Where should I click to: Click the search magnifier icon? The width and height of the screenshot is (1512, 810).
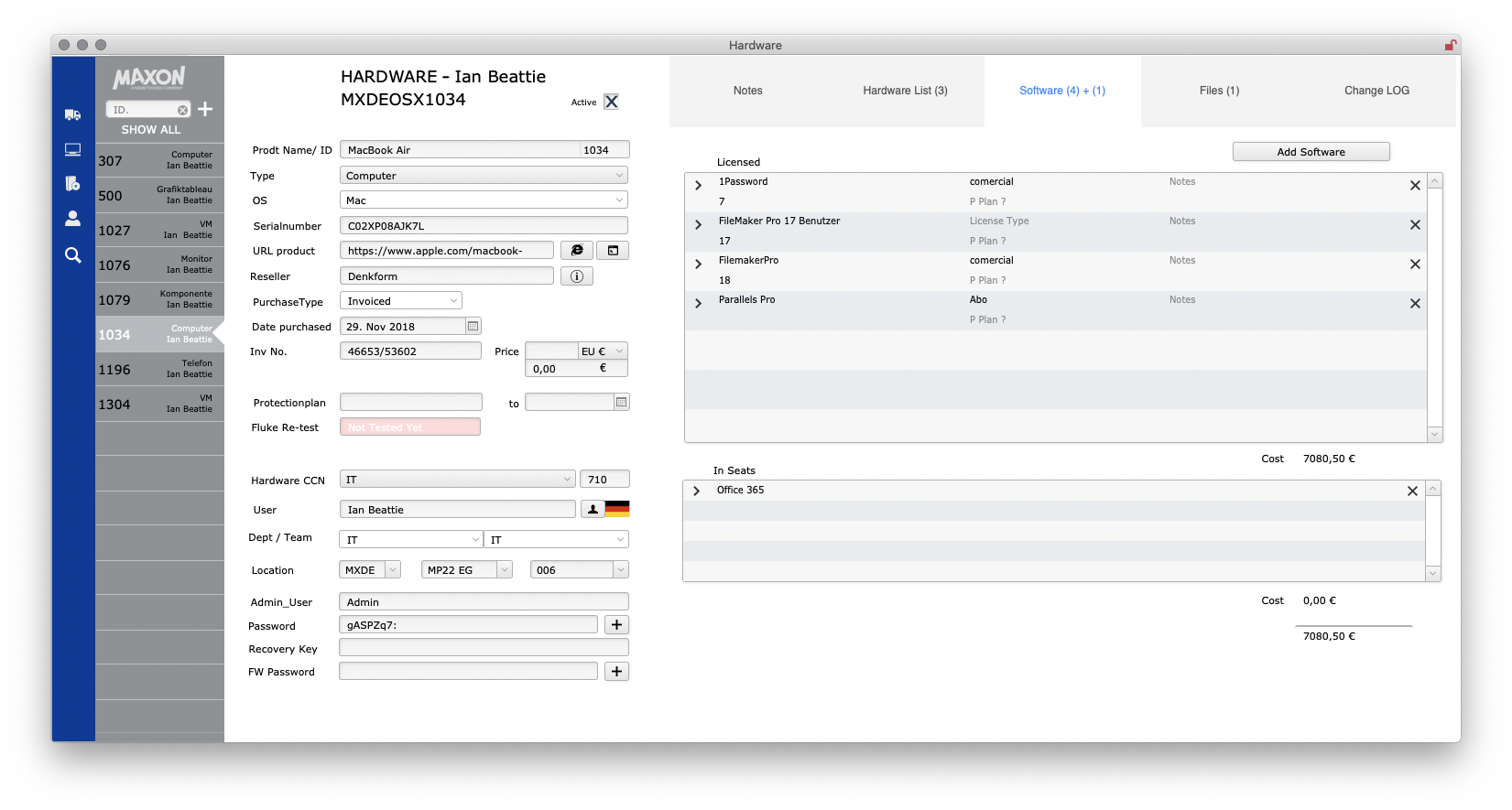pyautogui.click(x=72, y=255)
